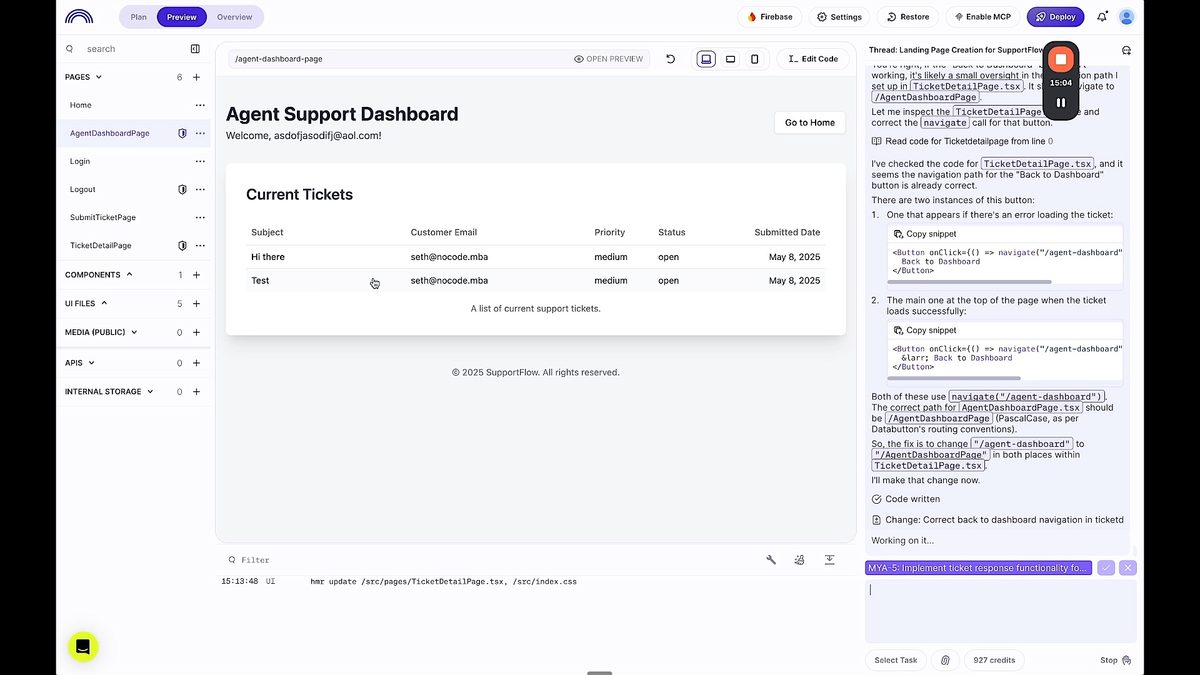Screen dimensions: 1200x675
Task: Open options menu for Login page
Action: pyautogui.click(x=200, y=161)
